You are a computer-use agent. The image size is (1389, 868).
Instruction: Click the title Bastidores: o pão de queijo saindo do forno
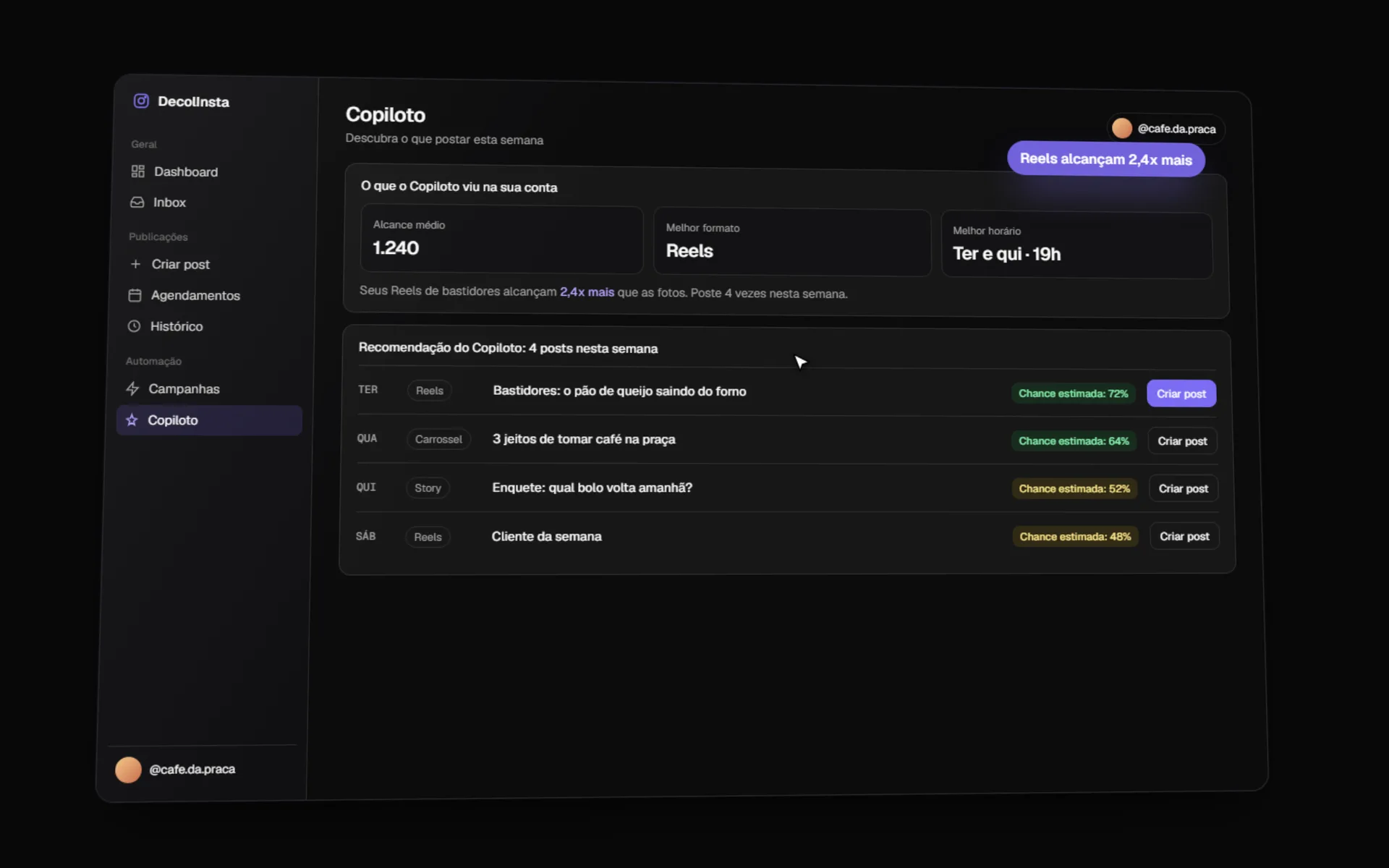619,391
